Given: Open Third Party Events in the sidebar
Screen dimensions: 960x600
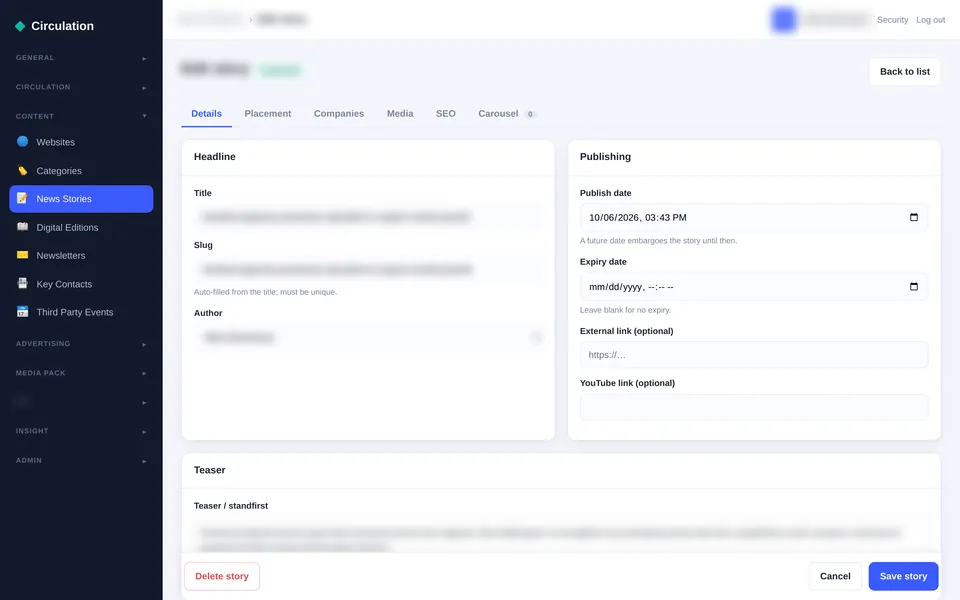Looking at the screenshot, I should [x=81, y=312].
